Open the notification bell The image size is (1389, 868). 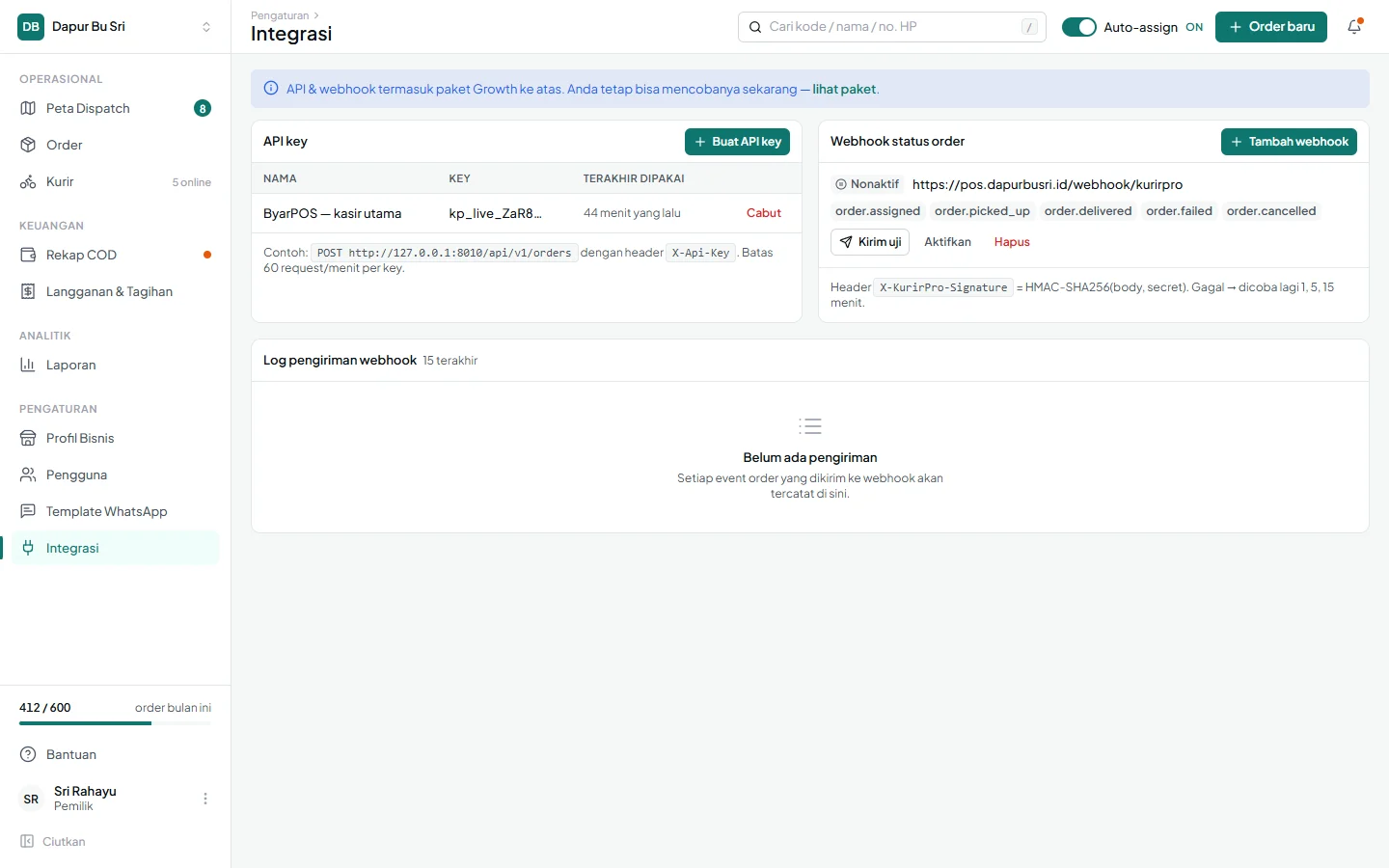click(x=1354, y=27)
